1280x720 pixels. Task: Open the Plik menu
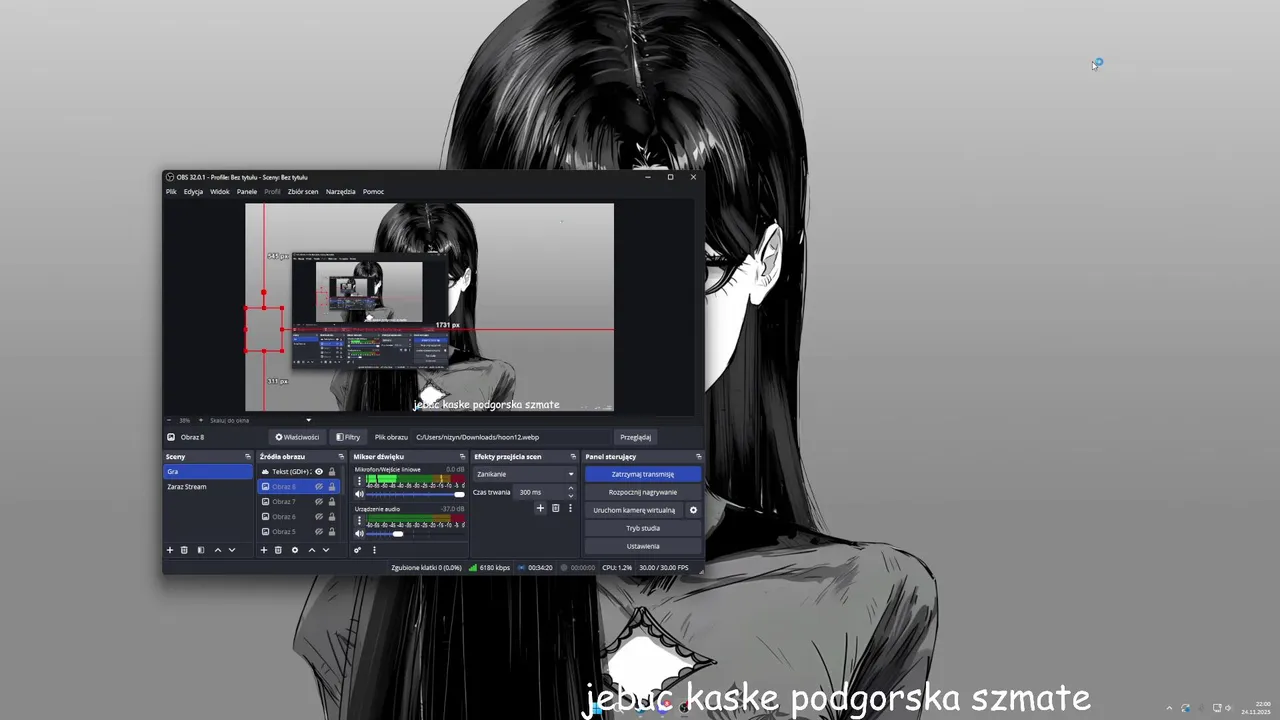tap(171, 191)
